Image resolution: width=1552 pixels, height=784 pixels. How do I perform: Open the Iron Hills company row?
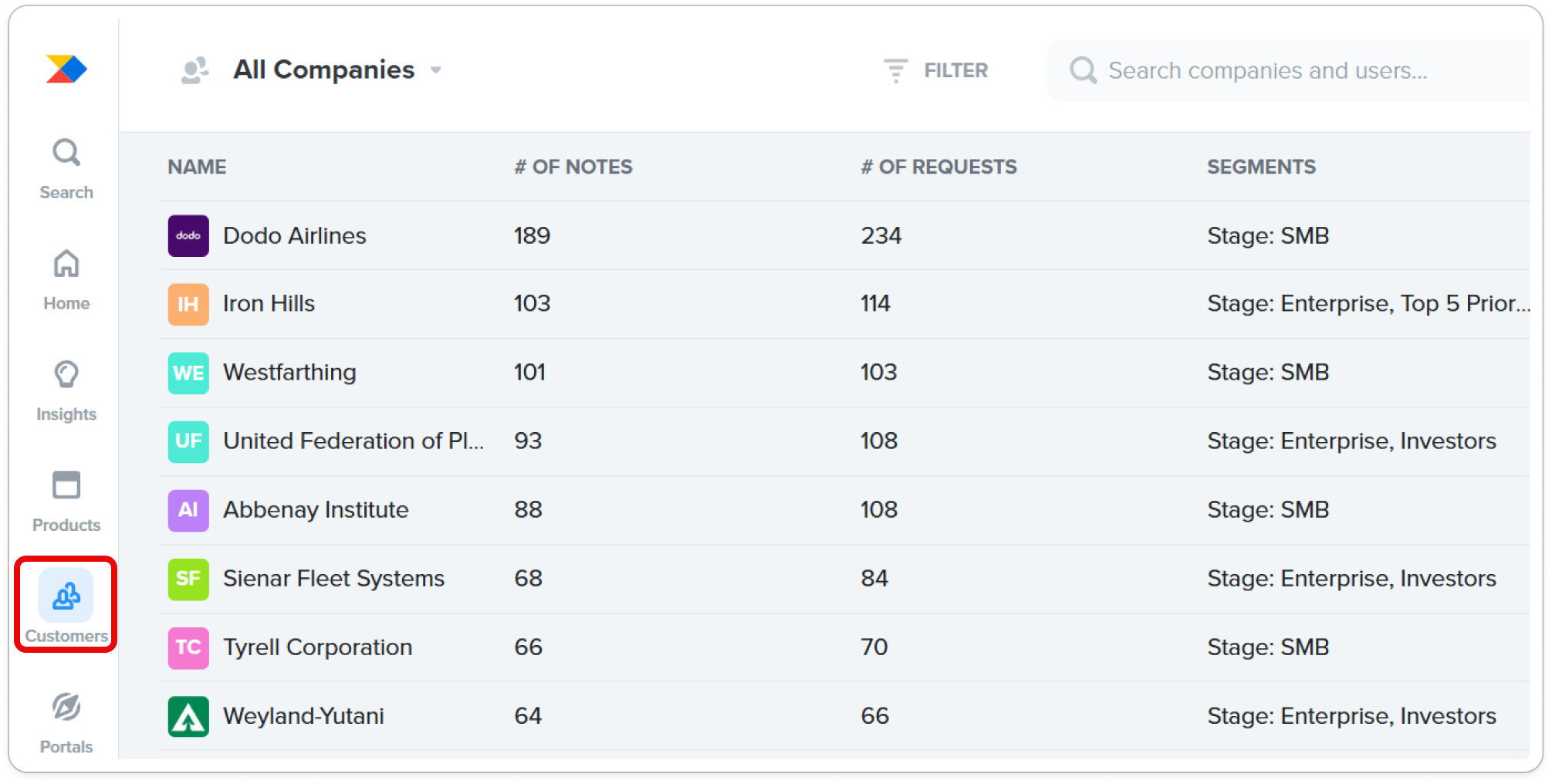point(845,304)
